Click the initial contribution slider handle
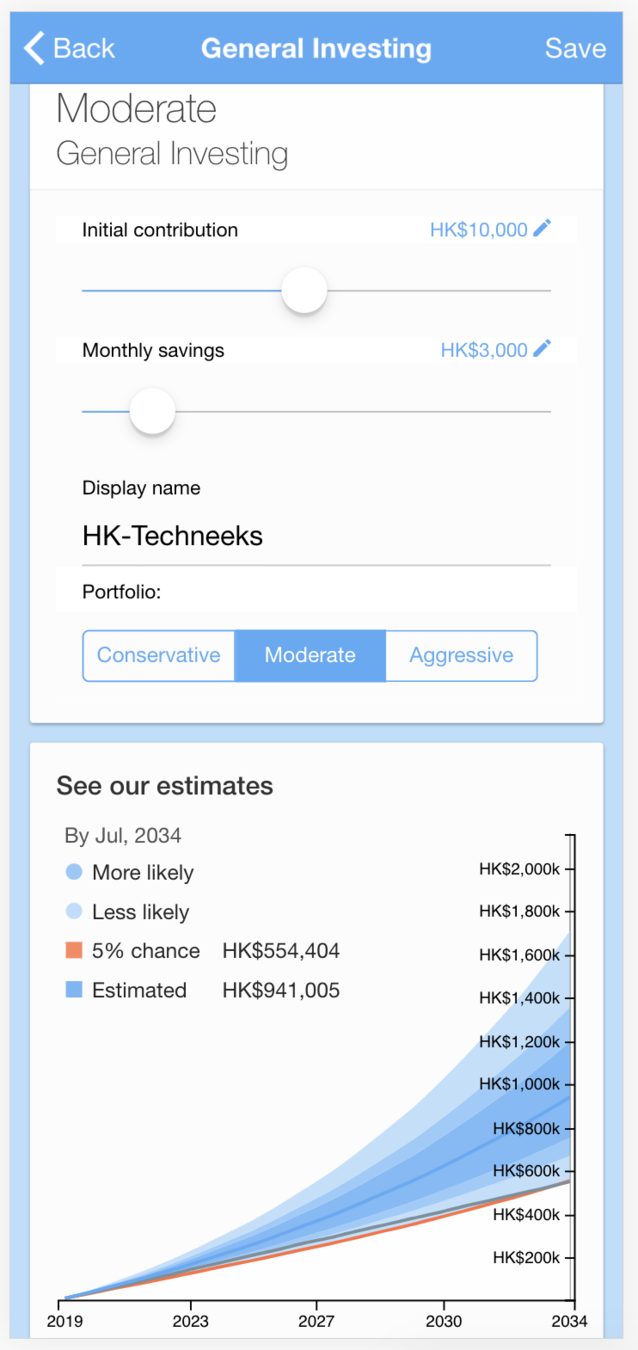This screenshot has height=1350, width=638. [304, 291]
